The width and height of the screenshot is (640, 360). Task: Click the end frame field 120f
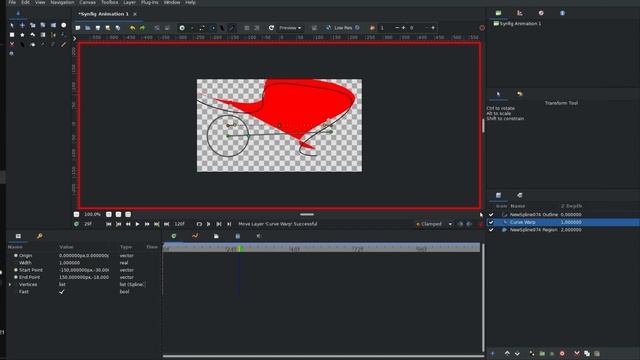coord(180,224)
